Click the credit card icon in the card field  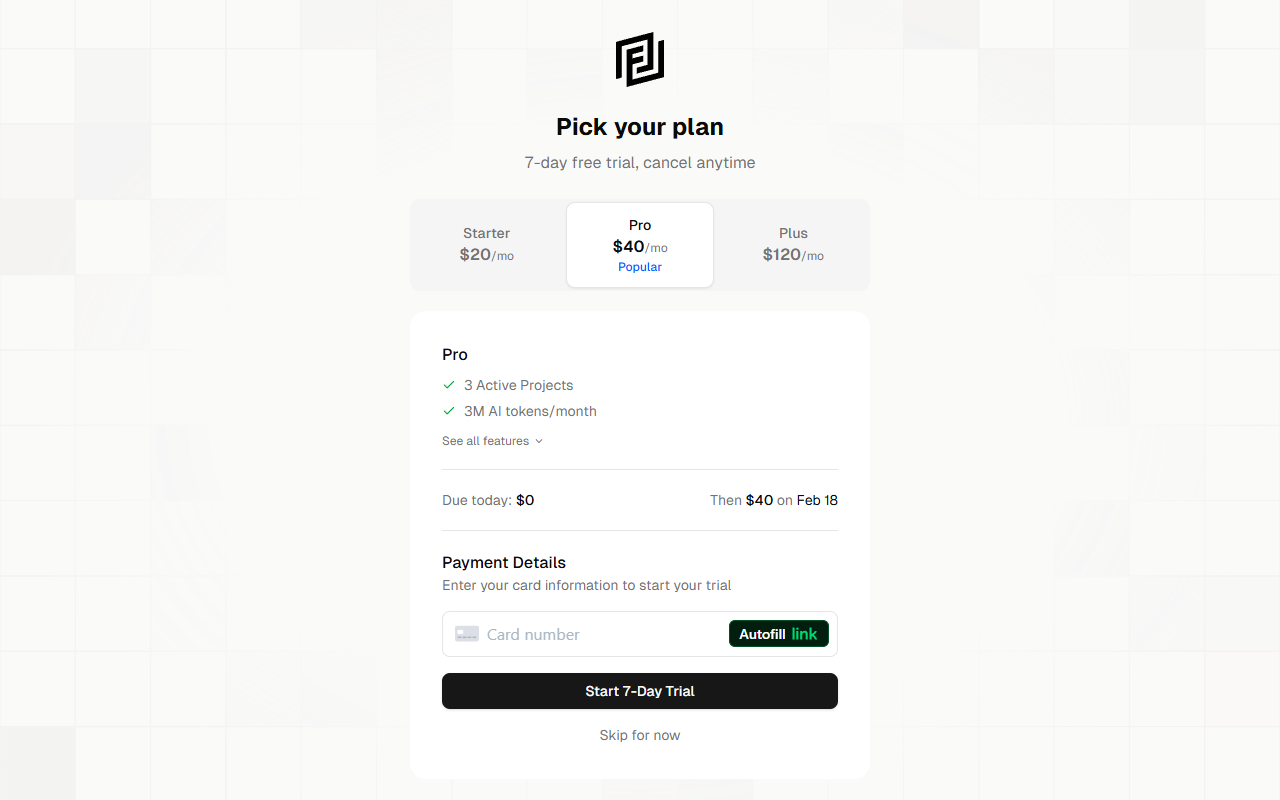coord(466,633)
